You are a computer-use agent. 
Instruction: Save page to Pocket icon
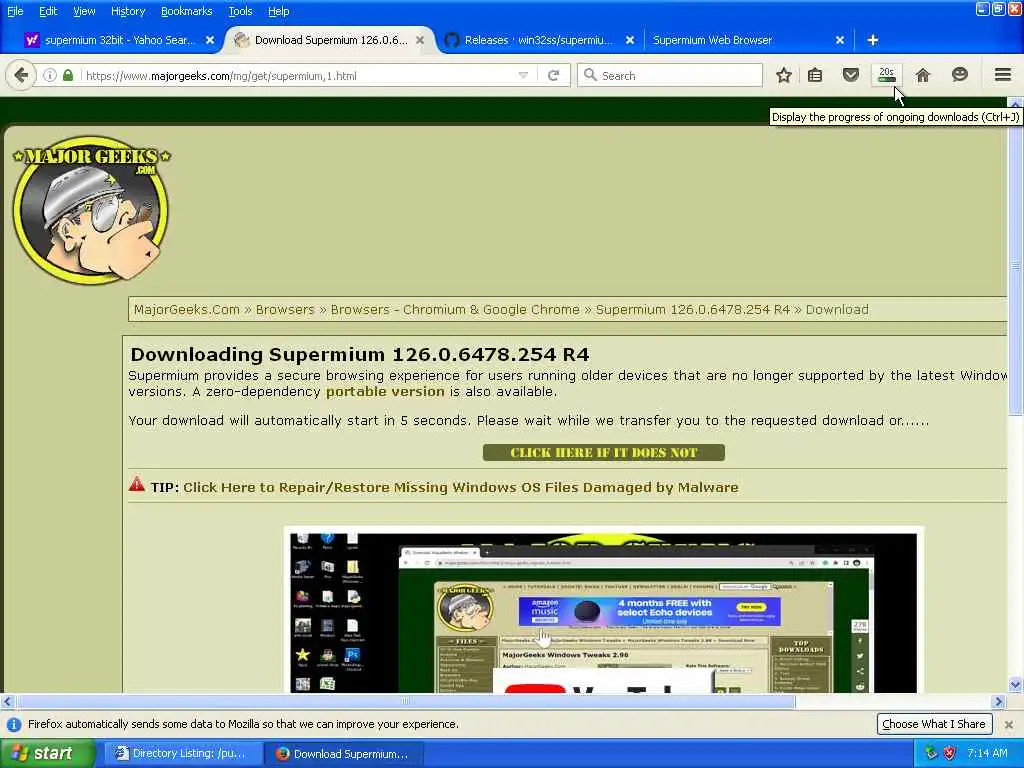pos(850,76)
